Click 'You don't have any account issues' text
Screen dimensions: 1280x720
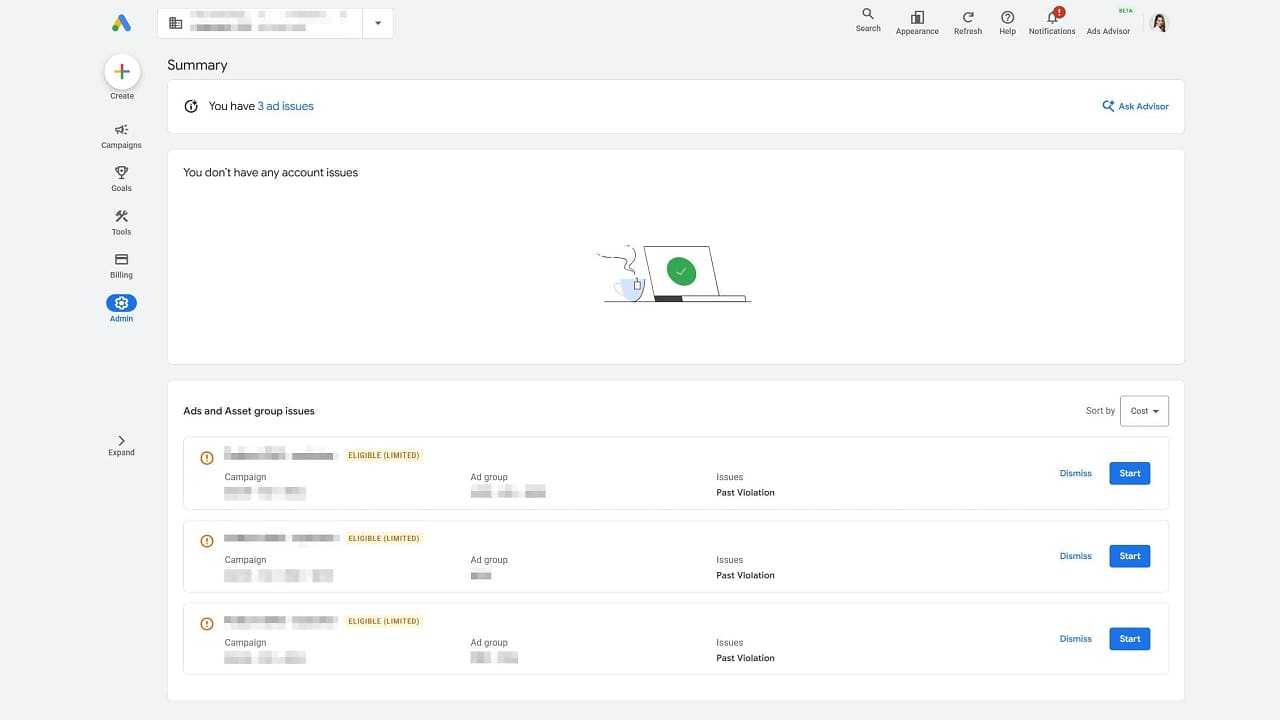click(x=270, y=173)
